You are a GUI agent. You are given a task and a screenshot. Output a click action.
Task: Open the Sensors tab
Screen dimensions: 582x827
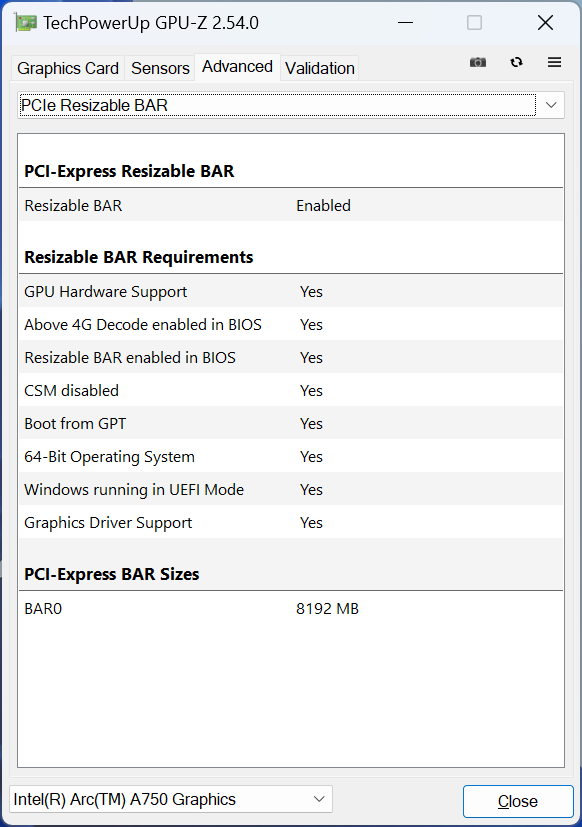pyautogui.click(x=160, y=68)
